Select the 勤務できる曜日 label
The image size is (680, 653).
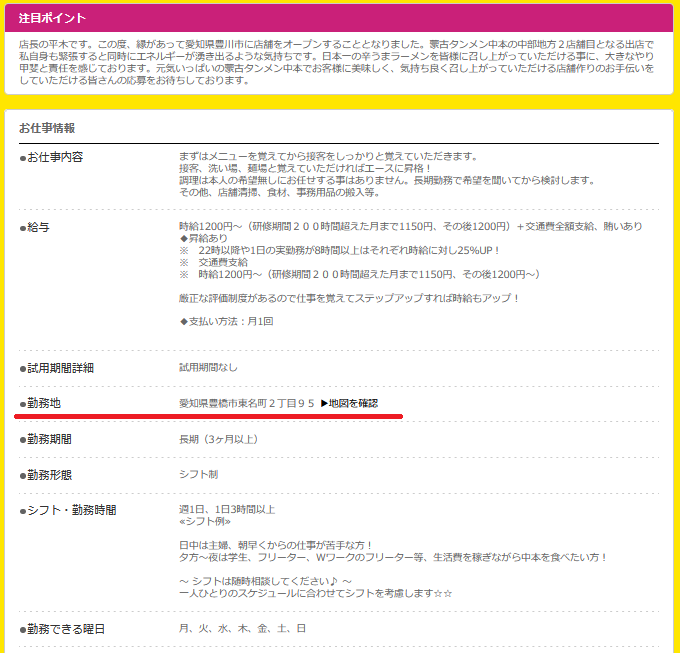tap(66, 629)
